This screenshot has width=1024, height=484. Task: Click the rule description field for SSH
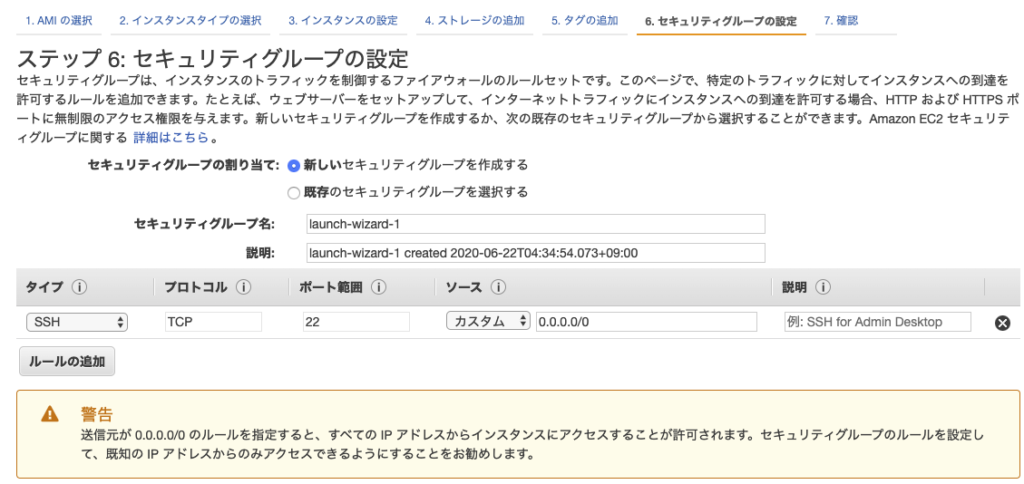coord(877,322)
